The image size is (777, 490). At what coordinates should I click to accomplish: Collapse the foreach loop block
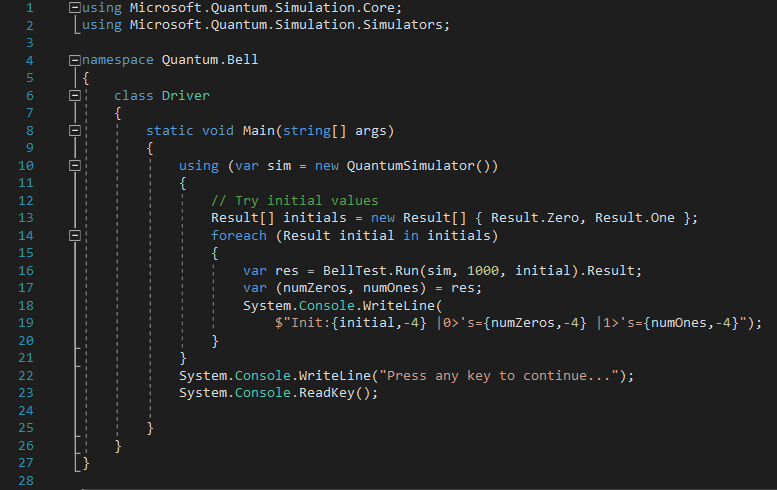pyautogui.click(x=75, y=236)
